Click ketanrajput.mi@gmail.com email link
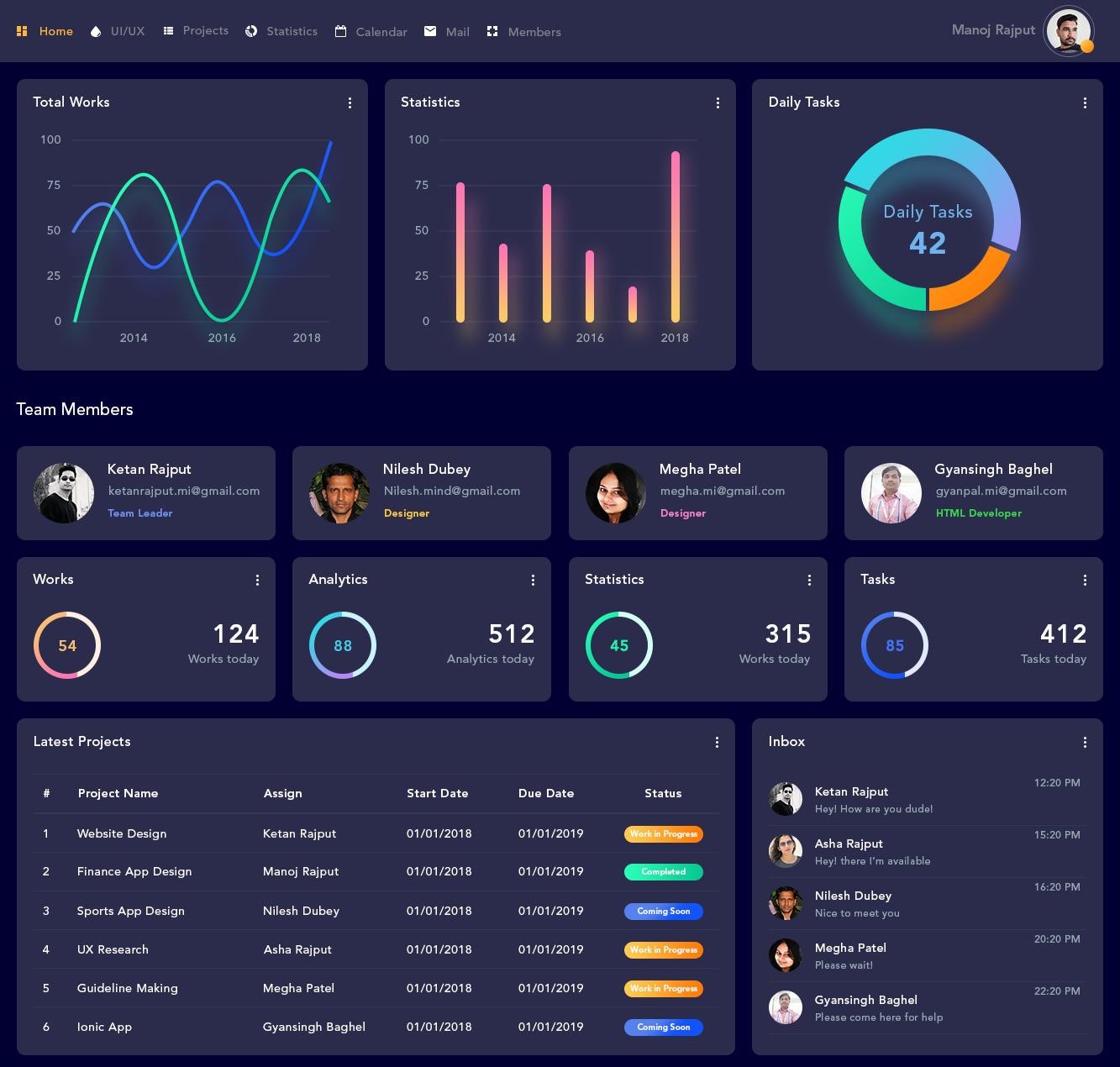The image size is (1120, 1067). click(x=184, y=491)
